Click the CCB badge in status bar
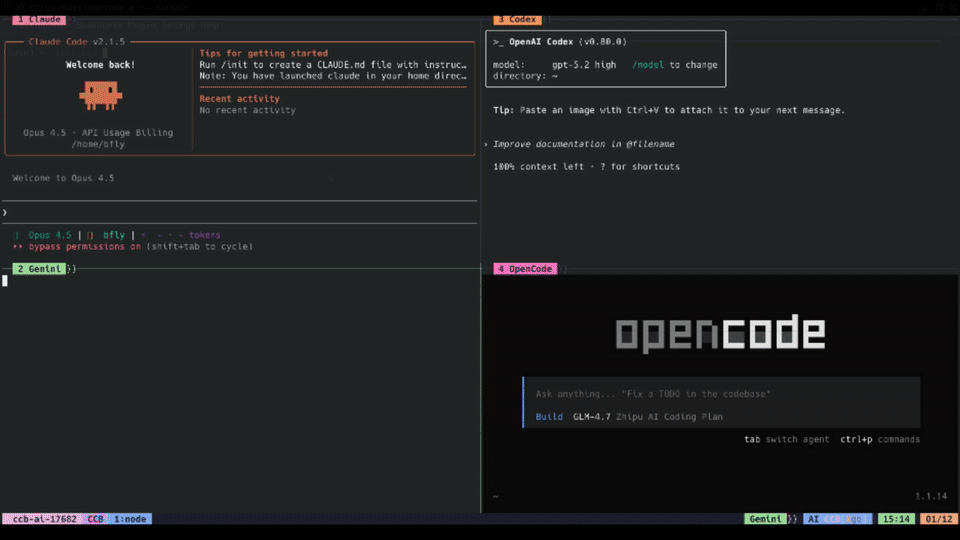This screenshot has width=960, height=540. (96, 519)
